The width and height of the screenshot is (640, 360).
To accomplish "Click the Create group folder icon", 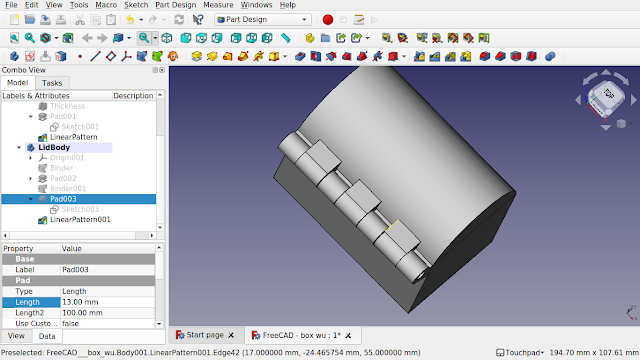I will pos(325,38).
